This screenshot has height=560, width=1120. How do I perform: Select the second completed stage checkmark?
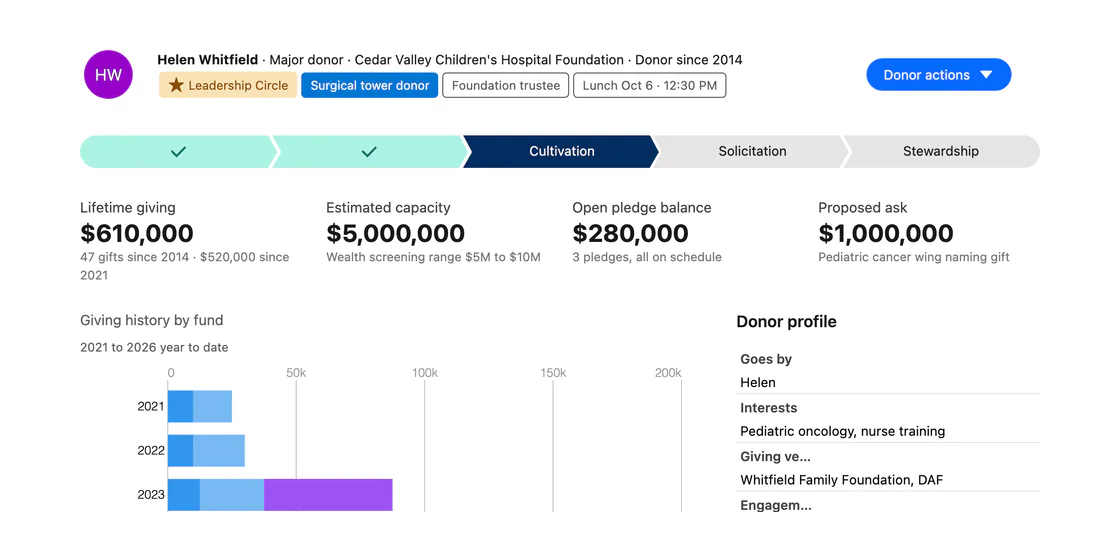(369, 151)
